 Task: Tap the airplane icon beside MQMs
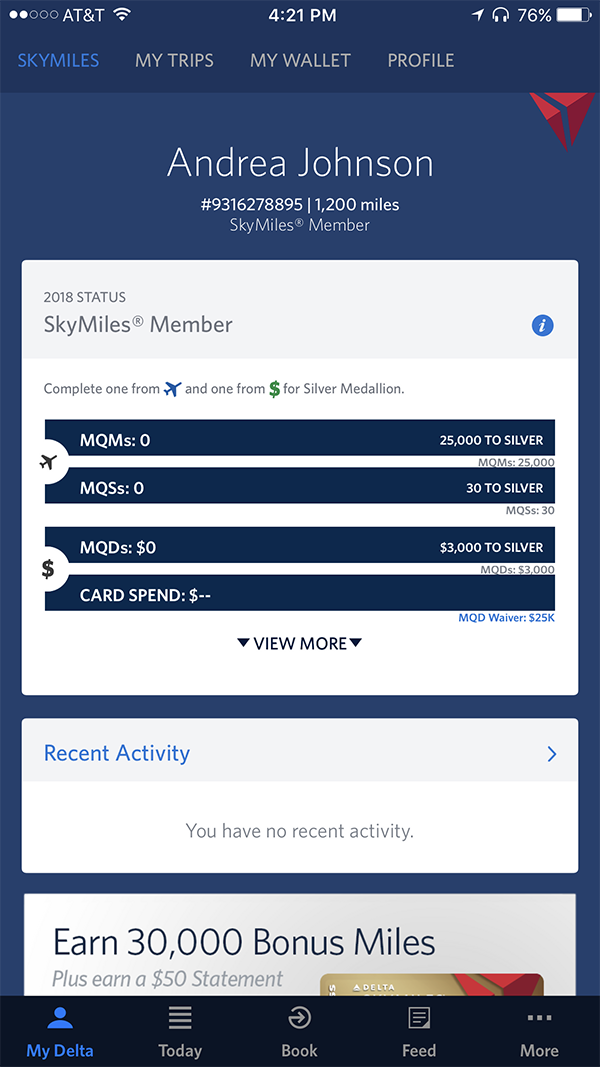[48, 462]
